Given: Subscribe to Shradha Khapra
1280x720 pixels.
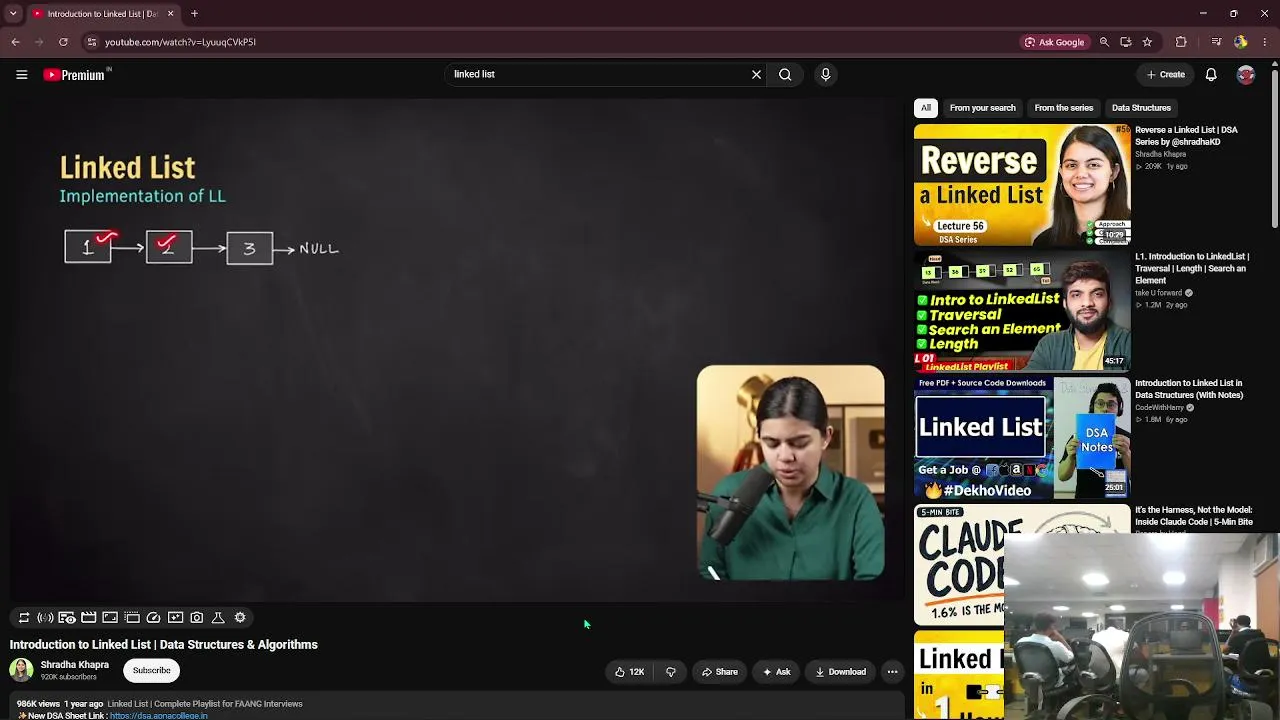Looking at the screenshot, I should click(151, 671).
